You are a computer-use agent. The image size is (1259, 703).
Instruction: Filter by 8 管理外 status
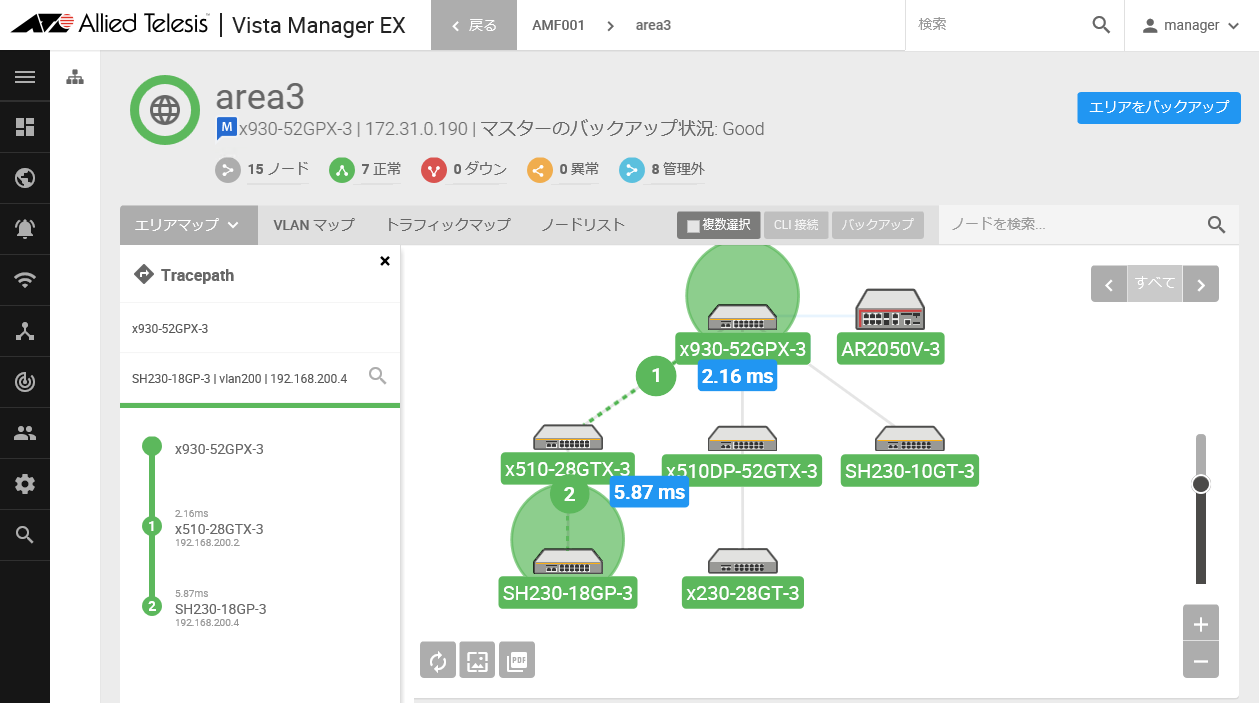662,170
